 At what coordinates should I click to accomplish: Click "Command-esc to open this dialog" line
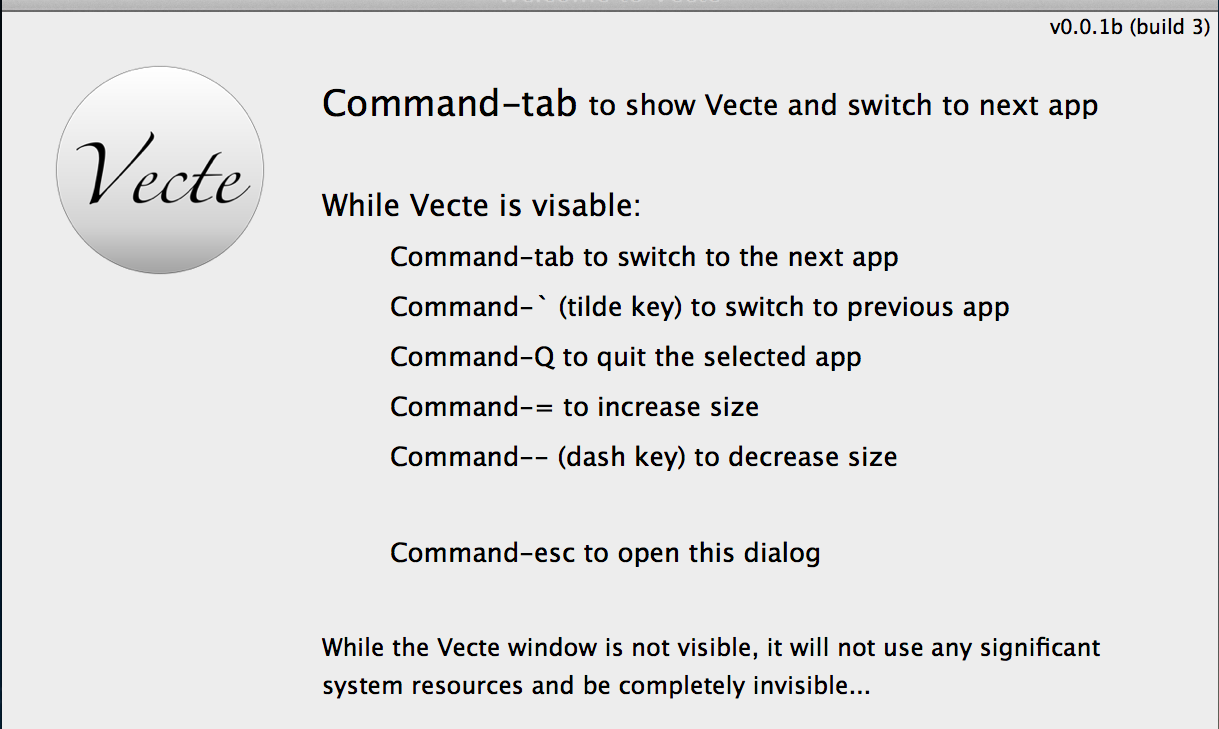click(605, 553)
